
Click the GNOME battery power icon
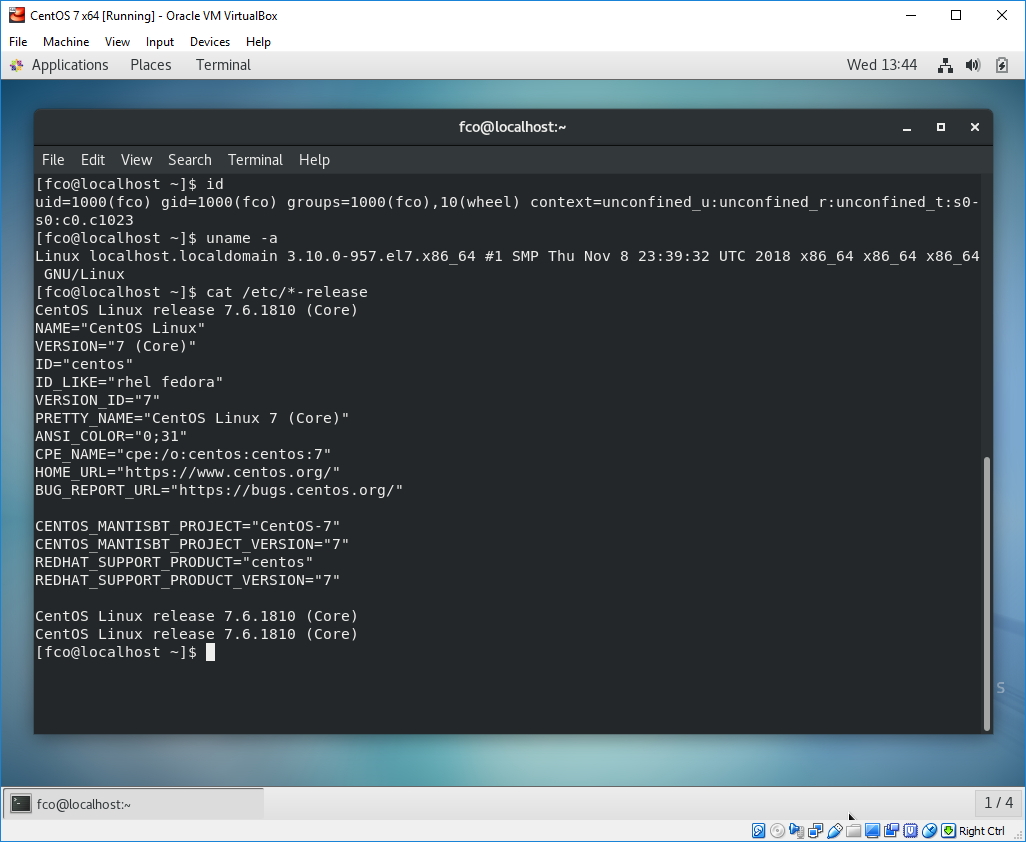(x=1002, y=65)
